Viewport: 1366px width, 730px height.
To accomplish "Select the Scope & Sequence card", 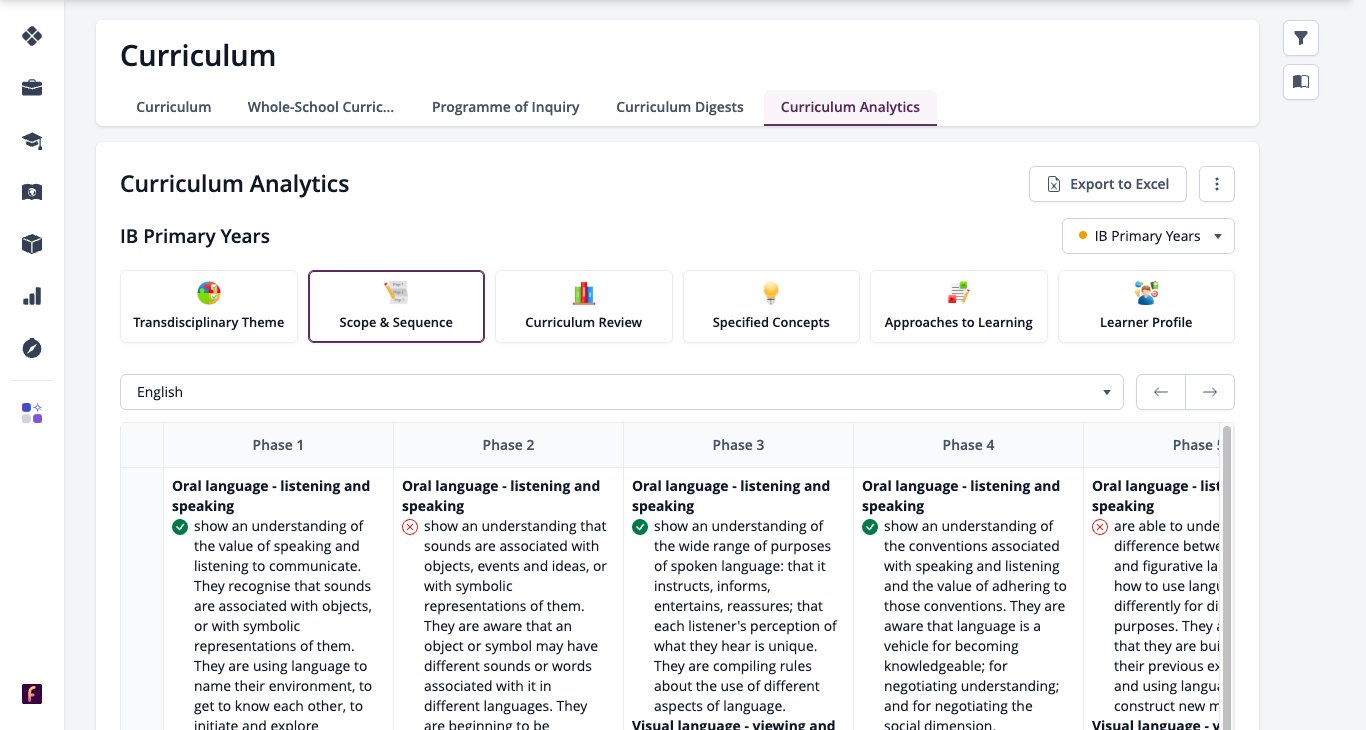I will point(396,307).
